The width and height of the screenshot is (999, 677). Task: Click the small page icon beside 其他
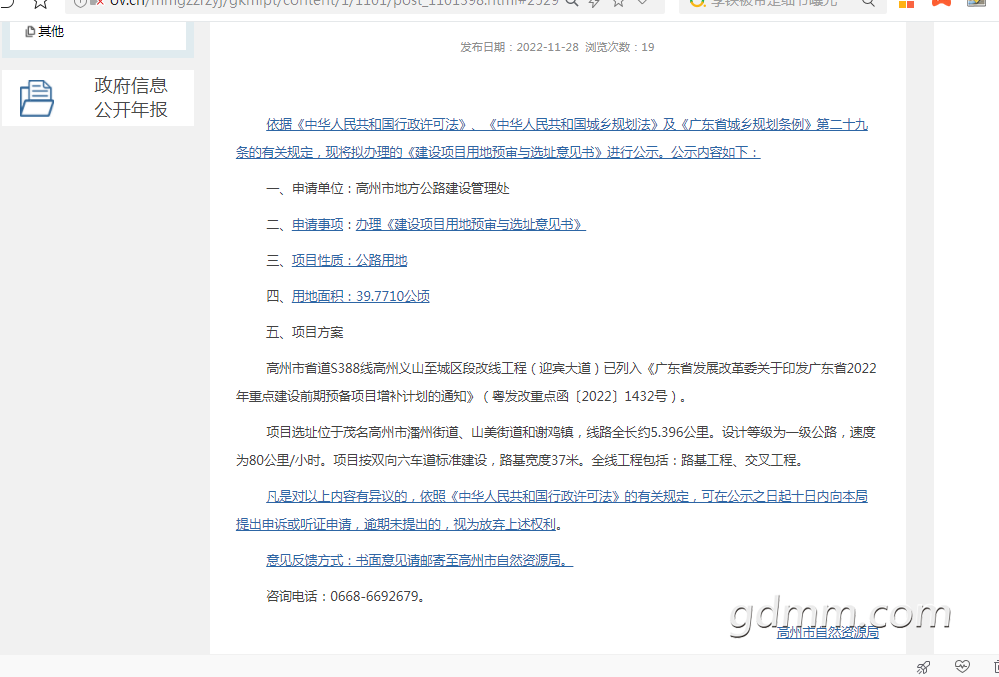(x=30, y=31)
